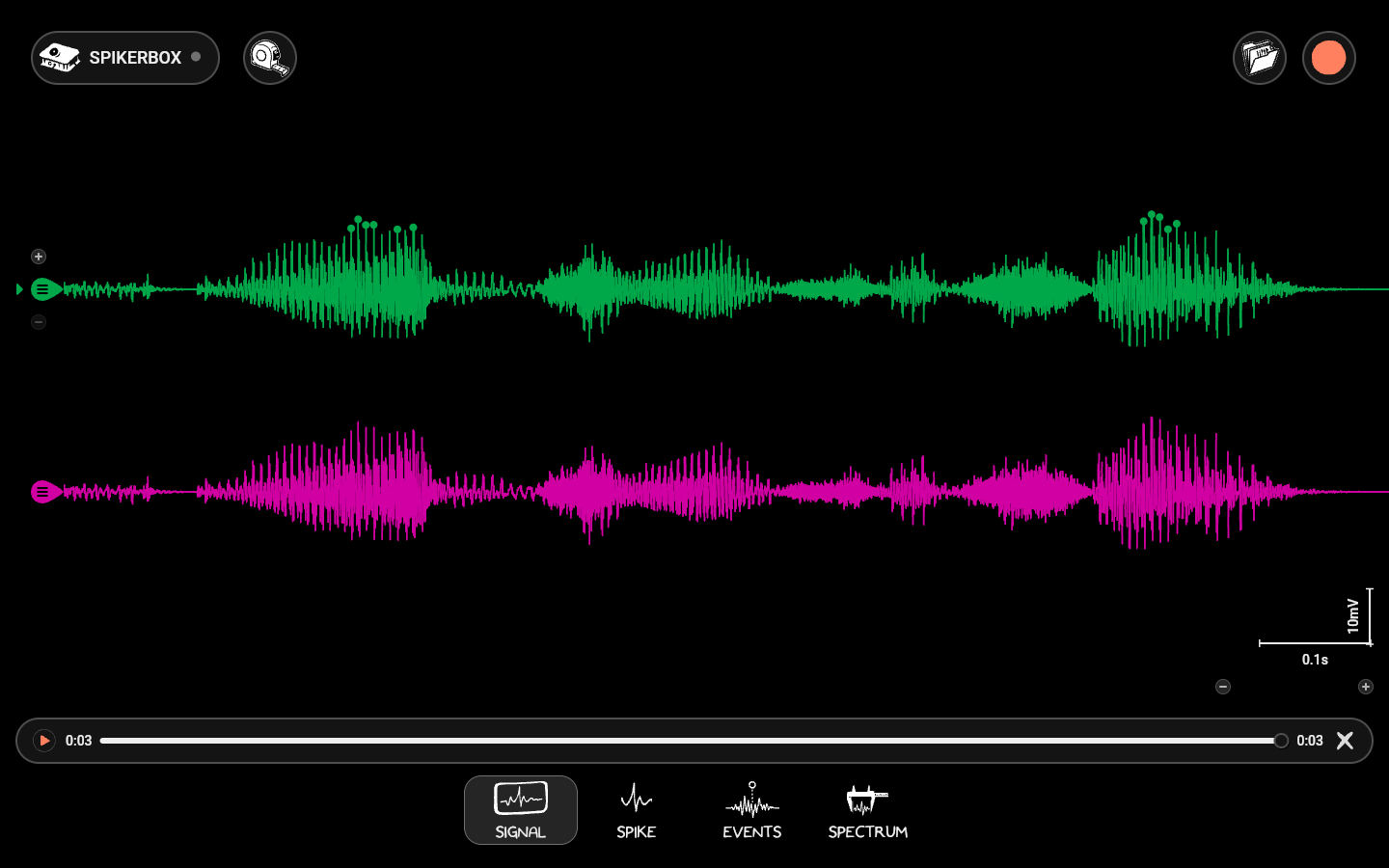Click the magenta waveform trace
This screenshot has height=868, width=1389.
(723, 490)
